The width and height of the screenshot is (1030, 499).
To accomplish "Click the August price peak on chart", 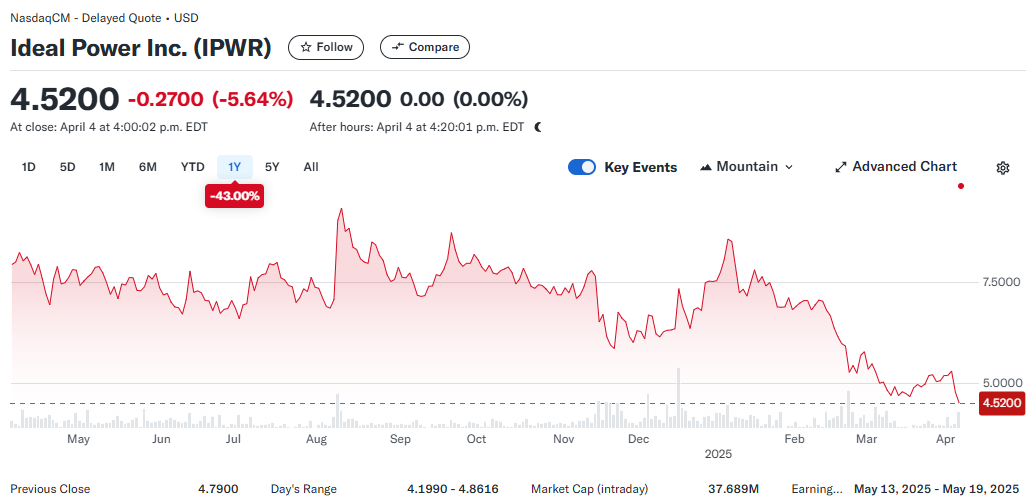I will click(x=340, y=209).
